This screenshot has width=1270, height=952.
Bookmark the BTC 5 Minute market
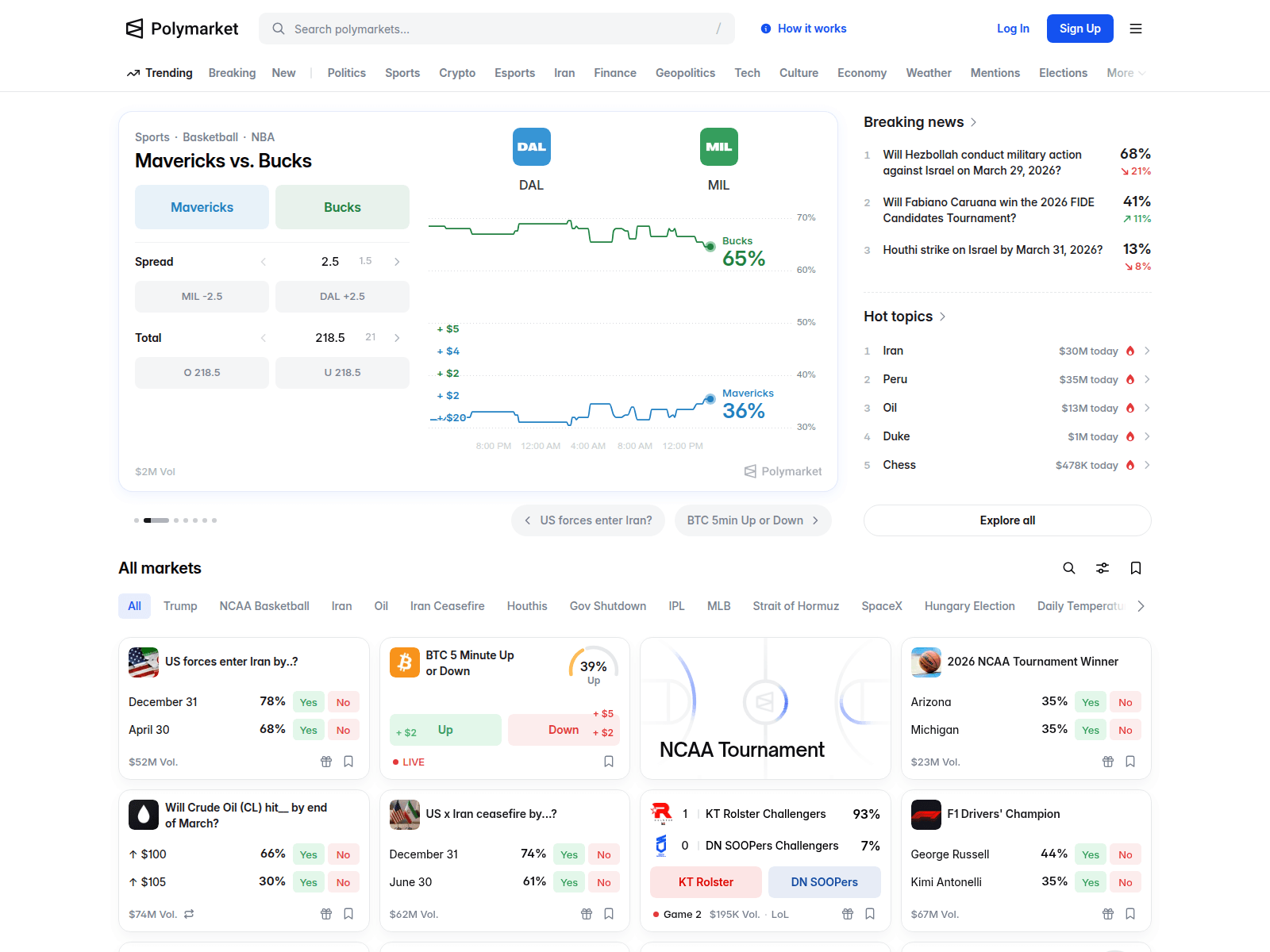(x=609, y=762)
